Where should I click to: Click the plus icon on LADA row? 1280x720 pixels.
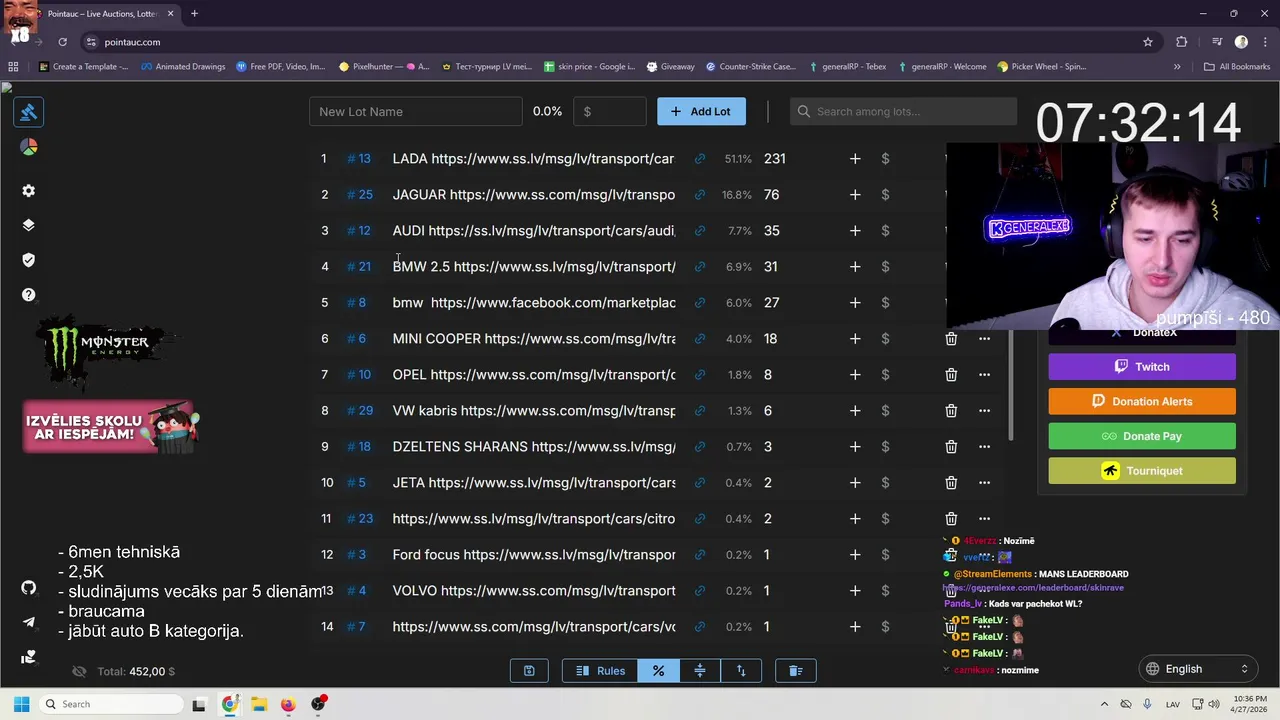pos(855,159)
